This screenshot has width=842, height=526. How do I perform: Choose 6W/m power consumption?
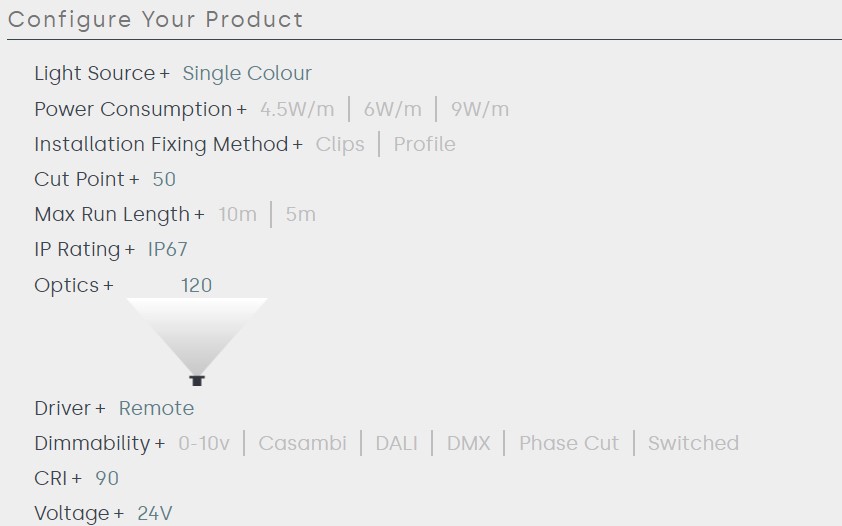coord(392,109)
